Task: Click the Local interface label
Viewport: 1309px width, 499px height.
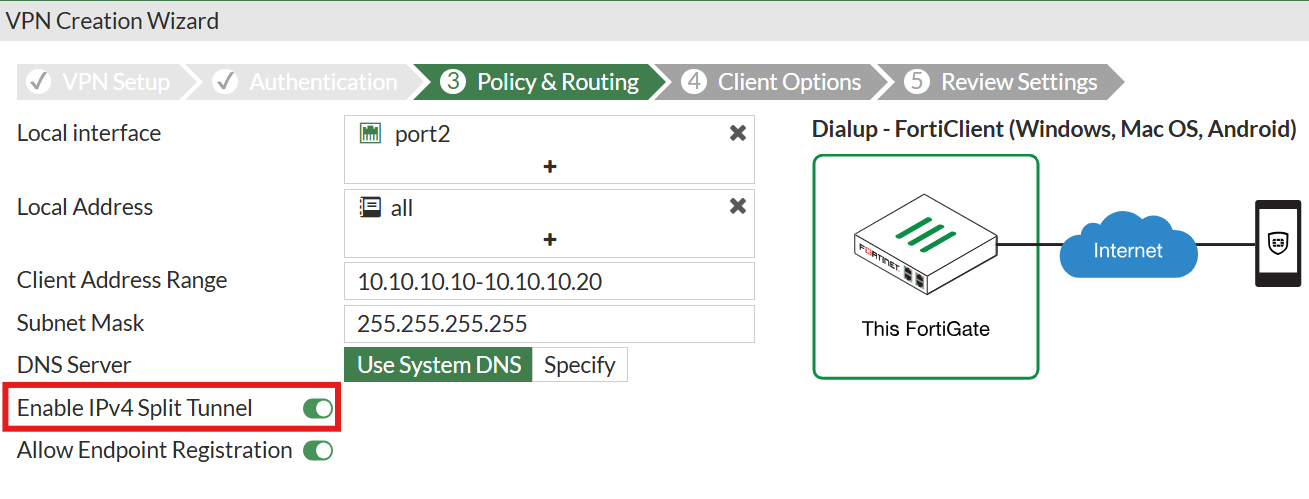Action: [x=89, y=133]
